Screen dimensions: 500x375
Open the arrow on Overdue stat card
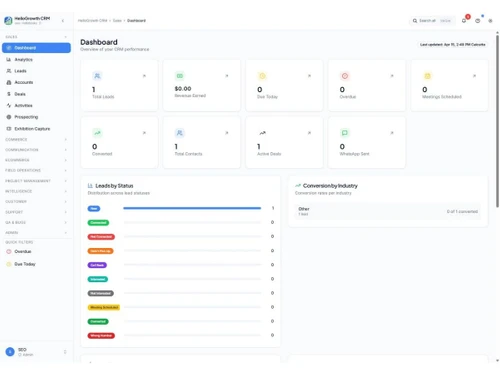click(x=392, y=76)
